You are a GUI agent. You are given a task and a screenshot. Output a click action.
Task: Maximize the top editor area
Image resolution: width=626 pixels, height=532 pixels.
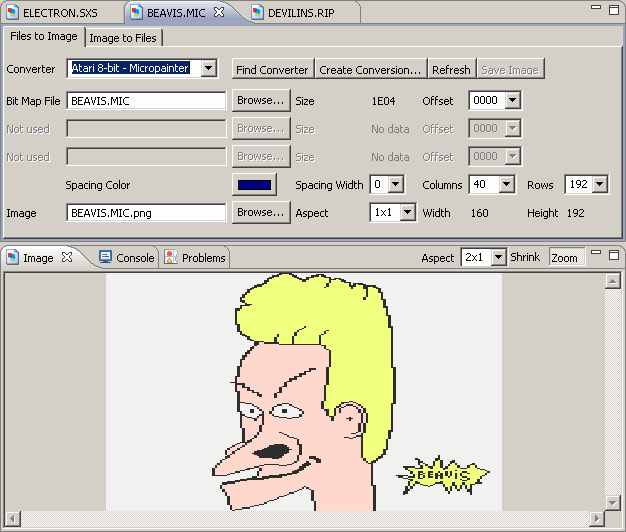[613, 7]
